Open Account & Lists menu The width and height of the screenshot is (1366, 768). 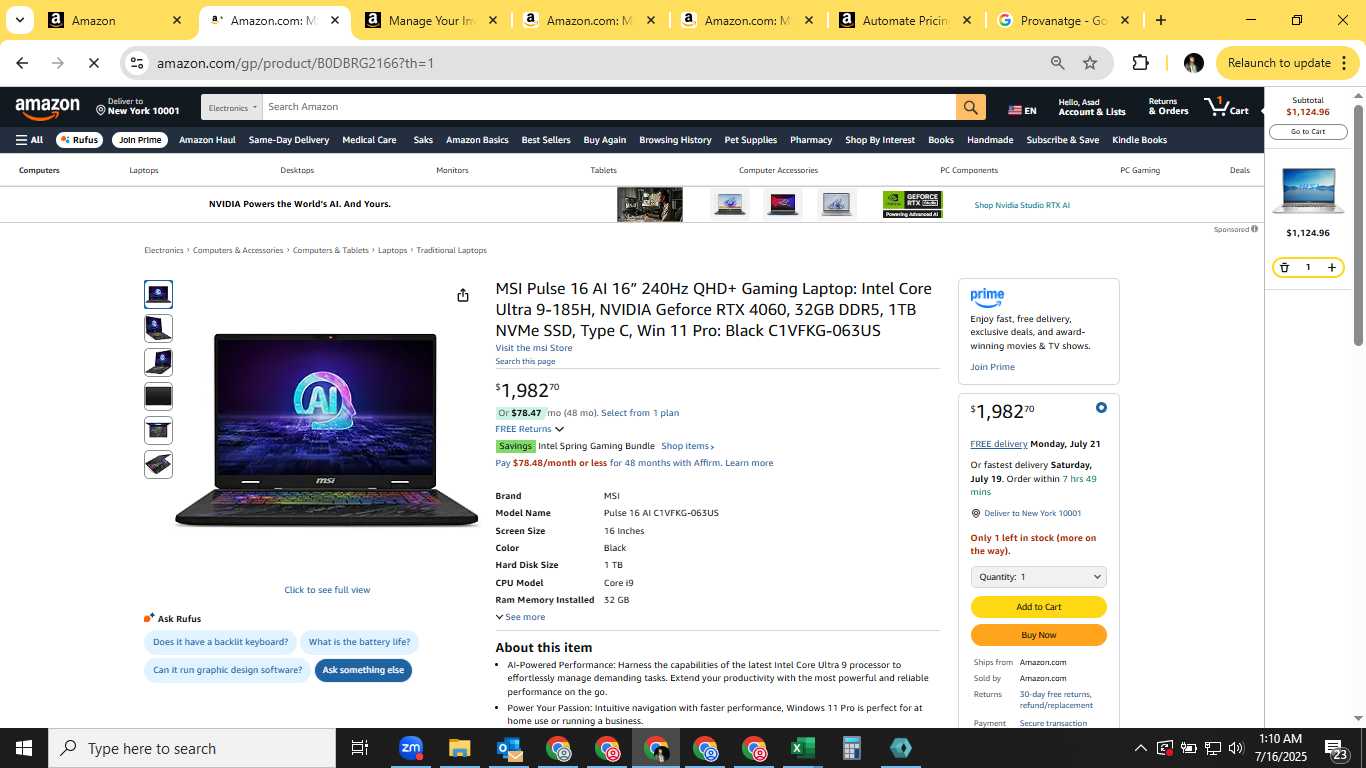tap(1092, 107)
